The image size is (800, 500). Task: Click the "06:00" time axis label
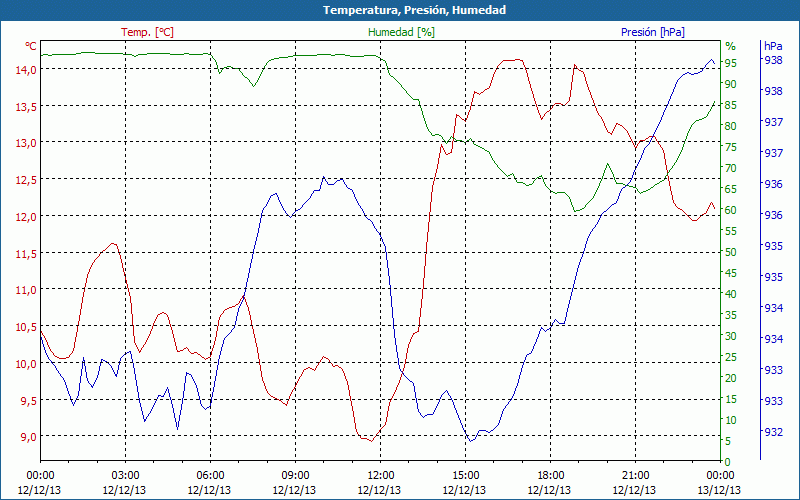pos(210,476)
